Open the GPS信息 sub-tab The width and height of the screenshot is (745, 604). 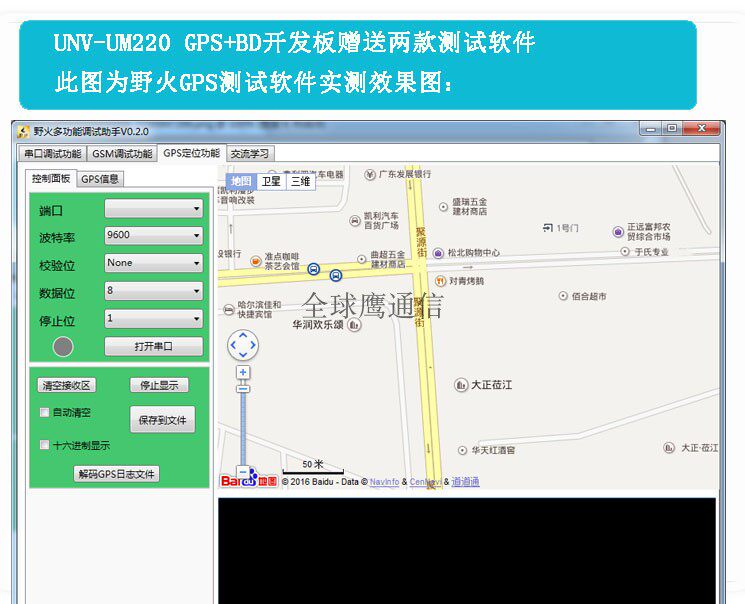pos(100,179)
